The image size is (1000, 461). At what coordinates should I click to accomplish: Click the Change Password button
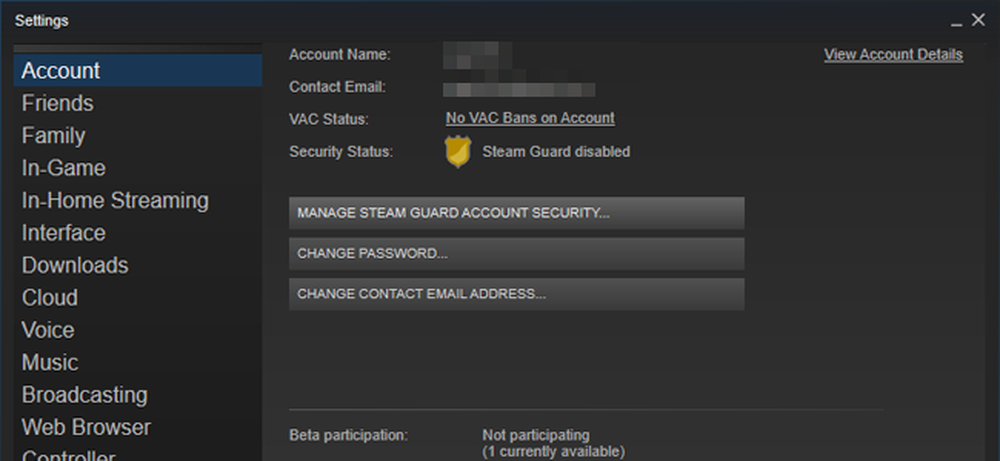click(517, 254)
